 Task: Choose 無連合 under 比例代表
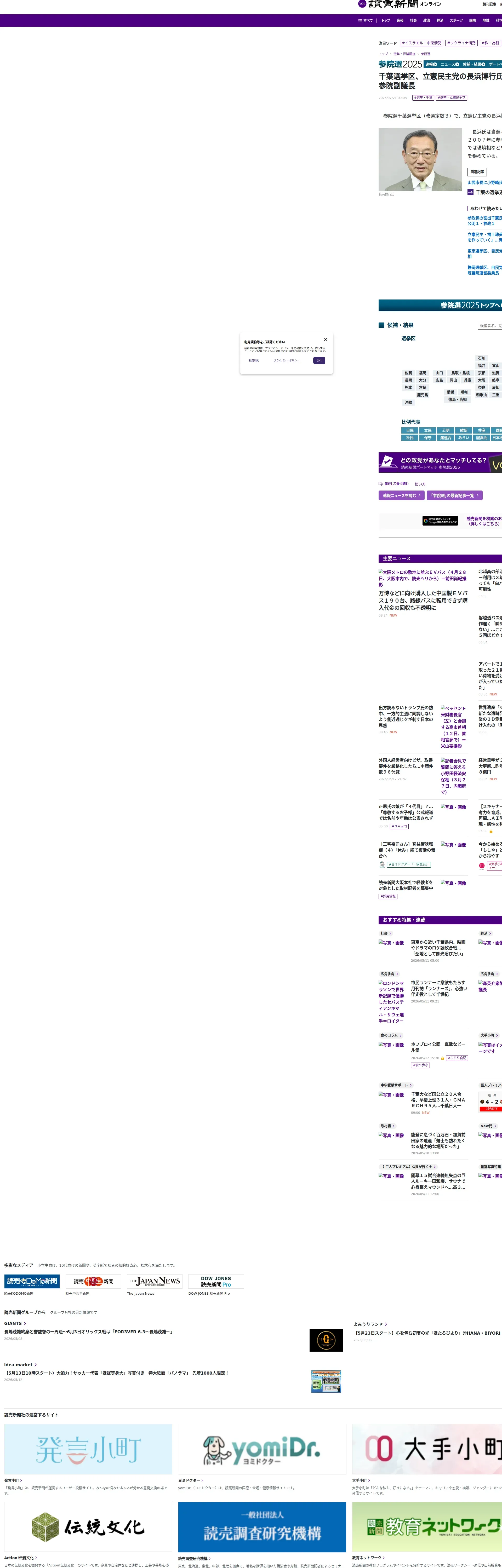[x=446, y=438]
